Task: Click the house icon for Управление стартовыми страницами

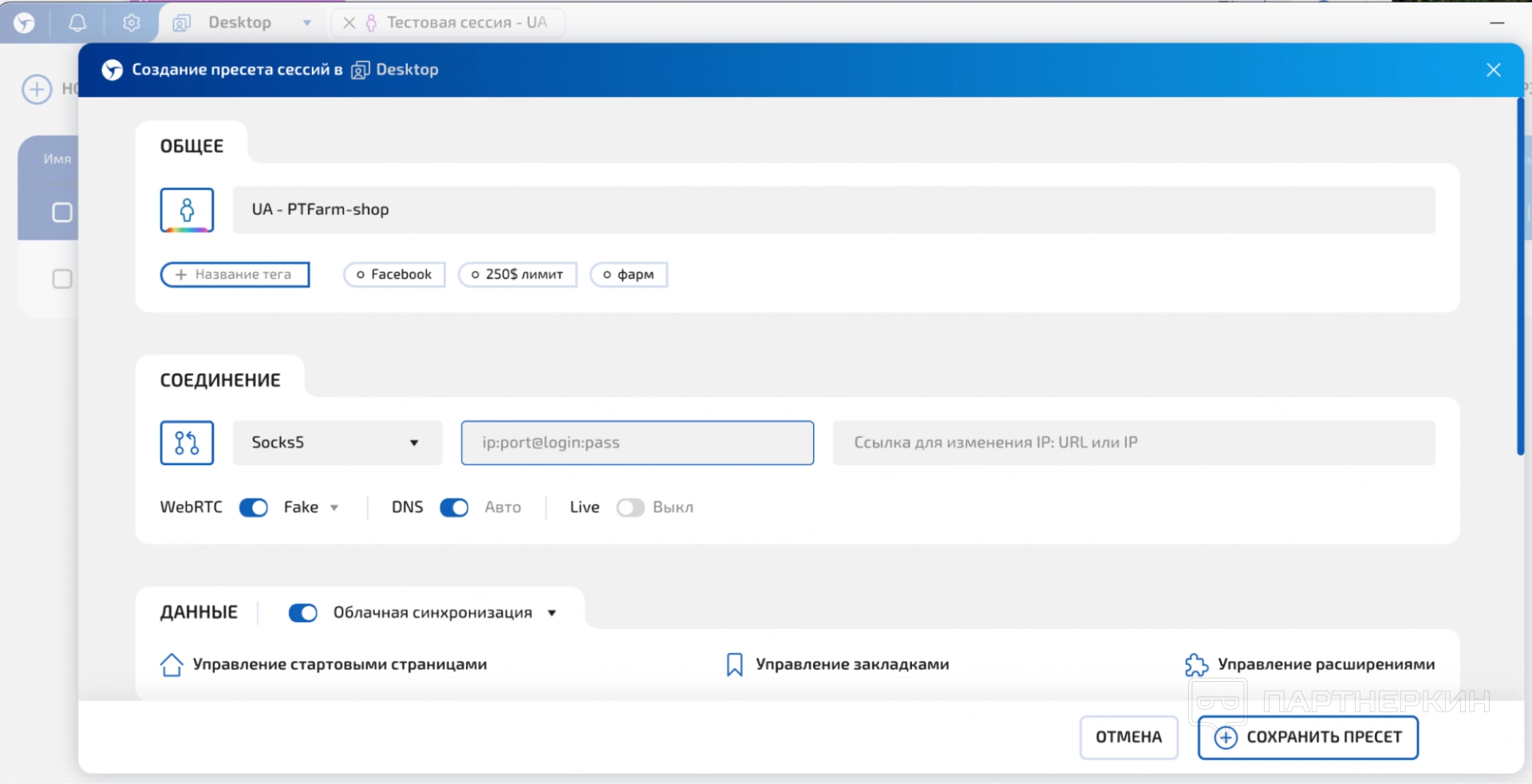Action: click(x=172, y=664)
